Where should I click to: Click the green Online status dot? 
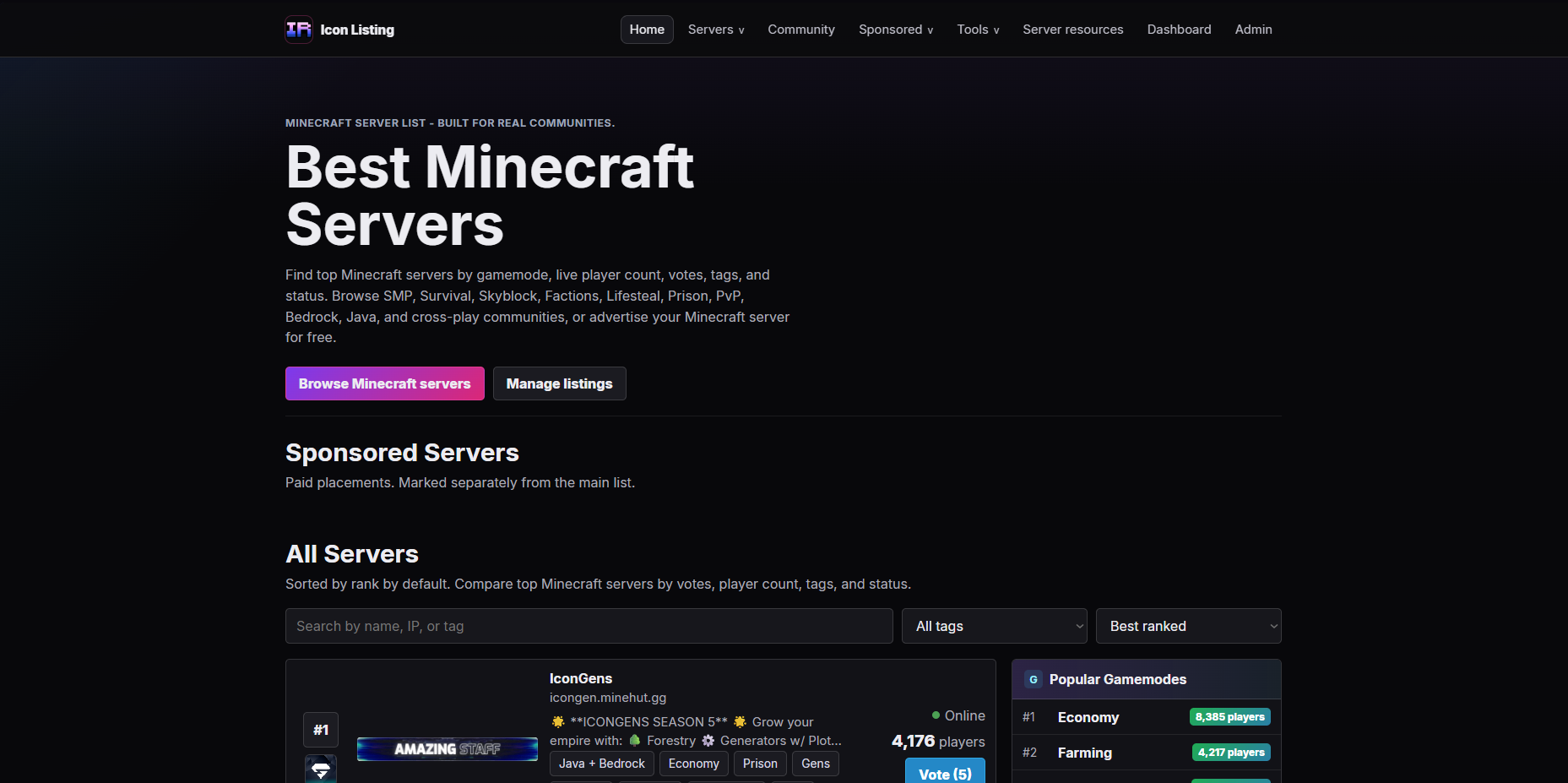pyautogui.click(x=936, y=715)
